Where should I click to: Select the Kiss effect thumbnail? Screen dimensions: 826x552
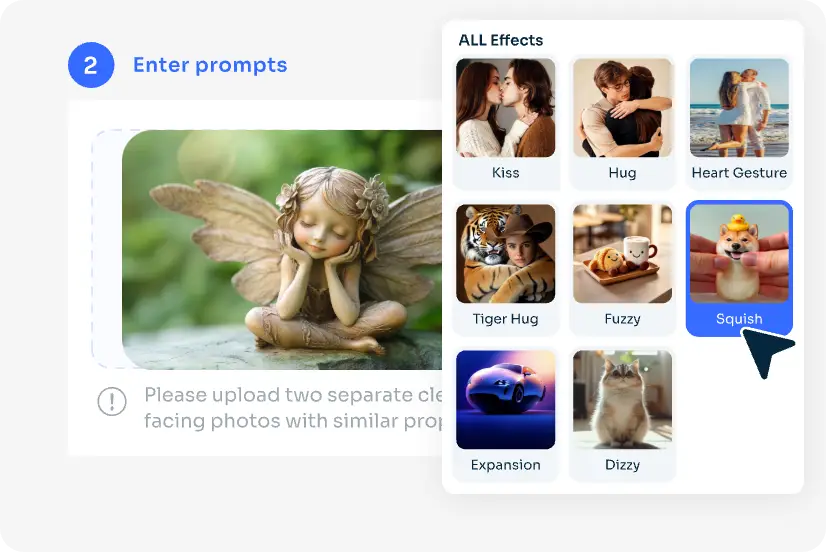[x=505, y=107]
